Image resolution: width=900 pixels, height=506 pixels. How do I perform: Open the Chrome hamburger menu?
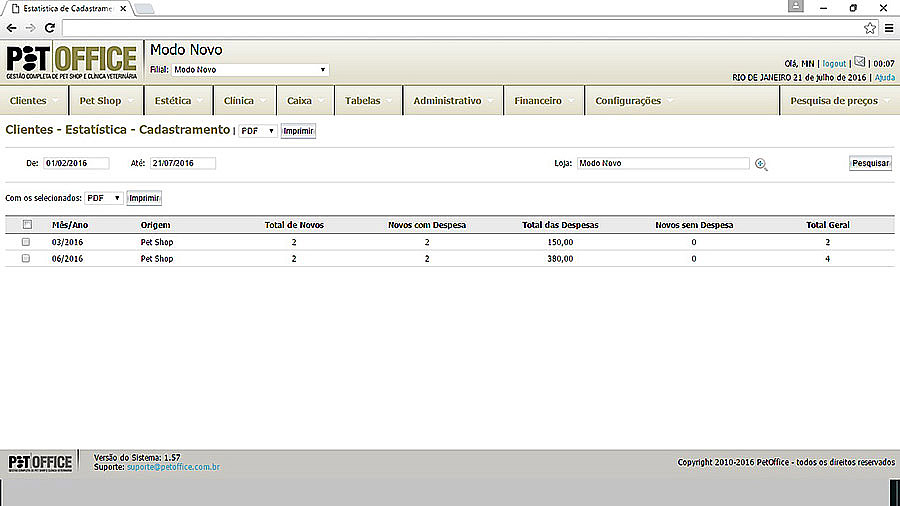point(889,28)
